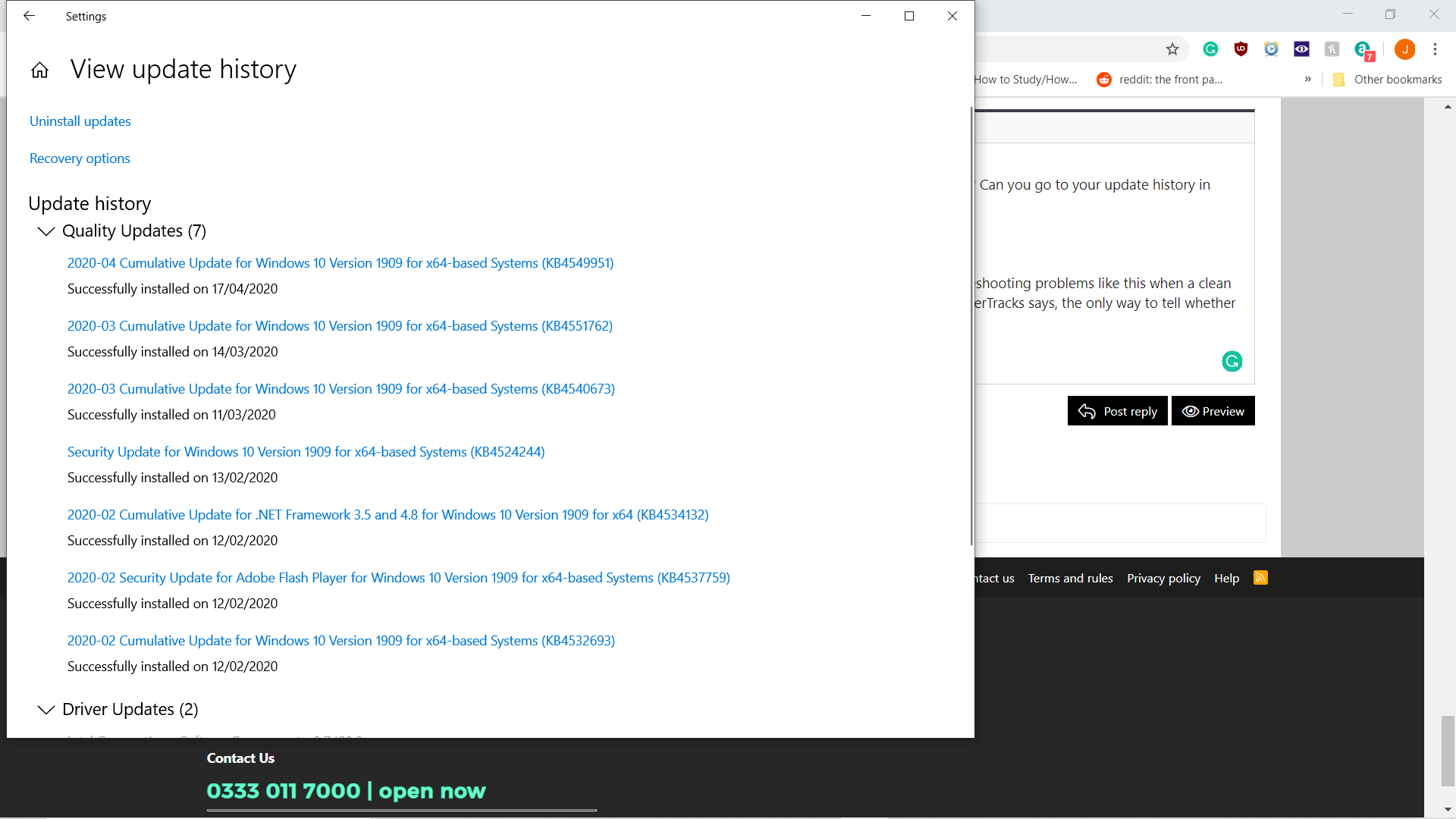This screenshot has width=1456, height=819.
Task: Open Adobe Flash Player update KB4537759 link
Action: coord(399,578)
